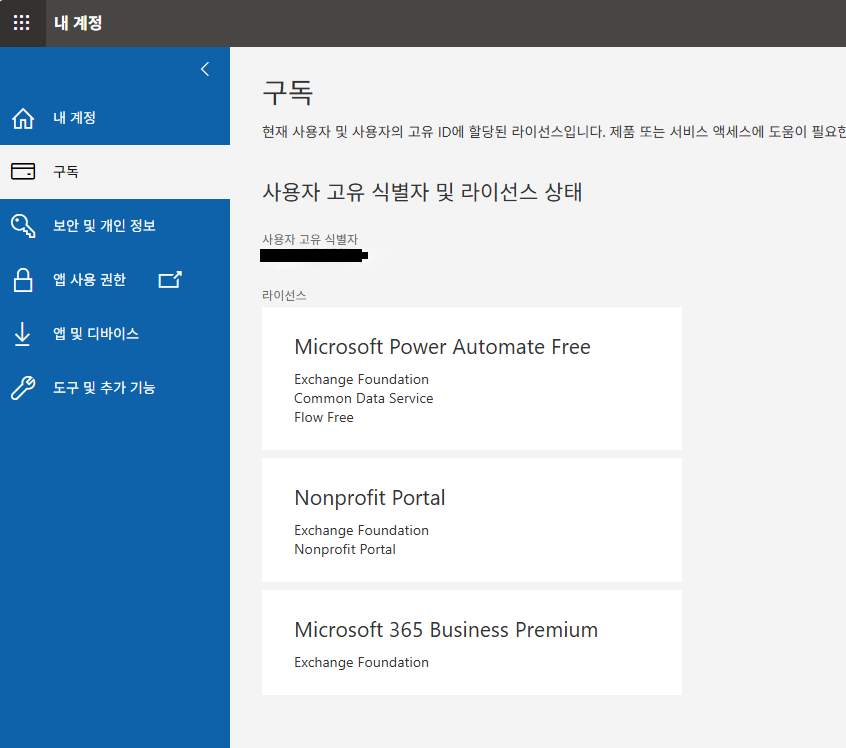Click the 내 계정 title in the top bar
The image size is (846, 748).
(x=78, y=23)
